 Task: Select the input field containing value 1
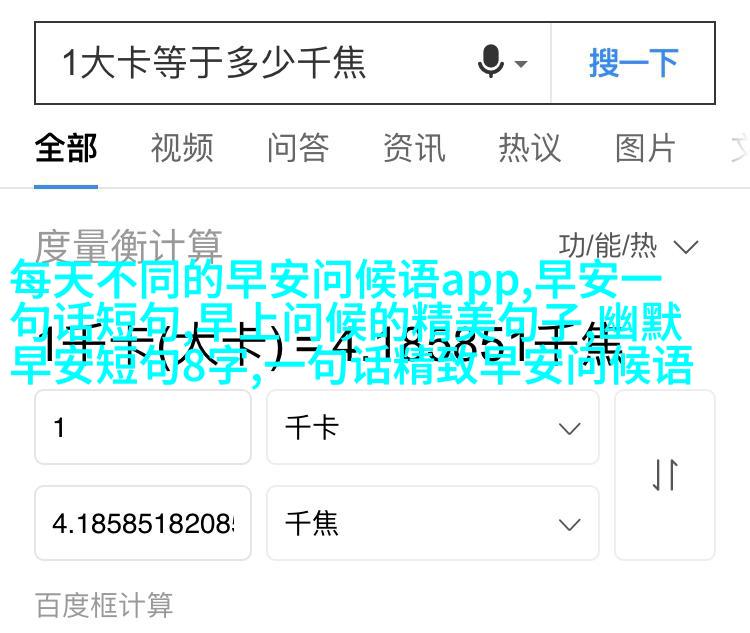point(143,427)
